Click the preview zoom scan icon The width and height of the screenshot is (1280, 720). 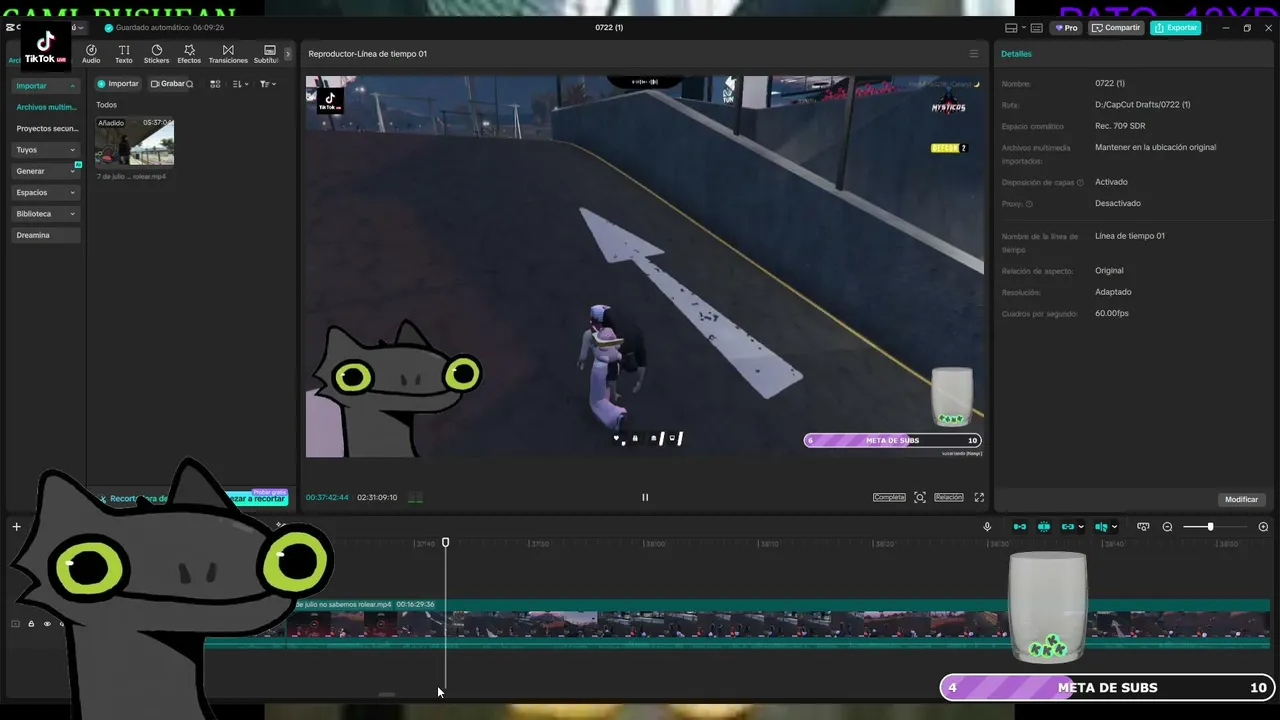click(x=920, y=497)
